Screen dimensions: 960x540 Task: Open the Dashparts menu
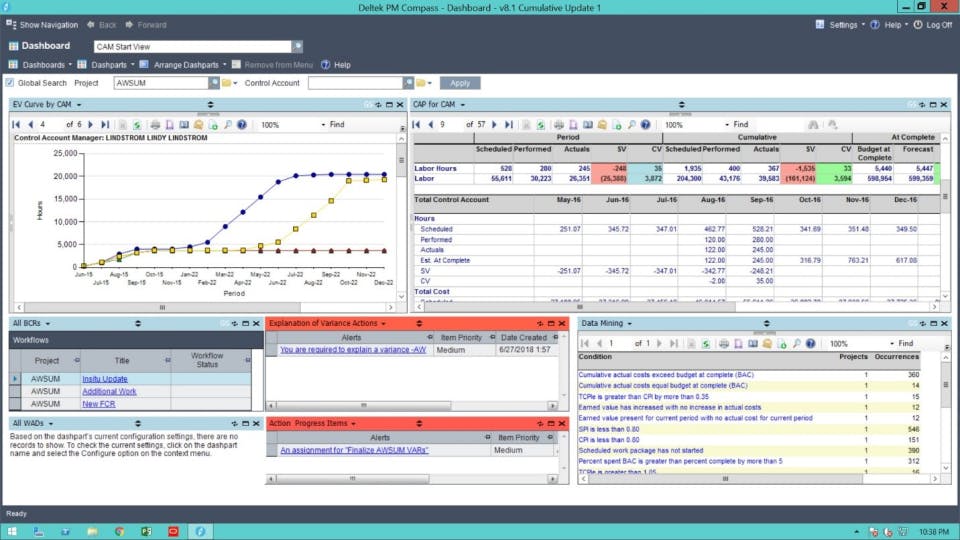(109, 64)
